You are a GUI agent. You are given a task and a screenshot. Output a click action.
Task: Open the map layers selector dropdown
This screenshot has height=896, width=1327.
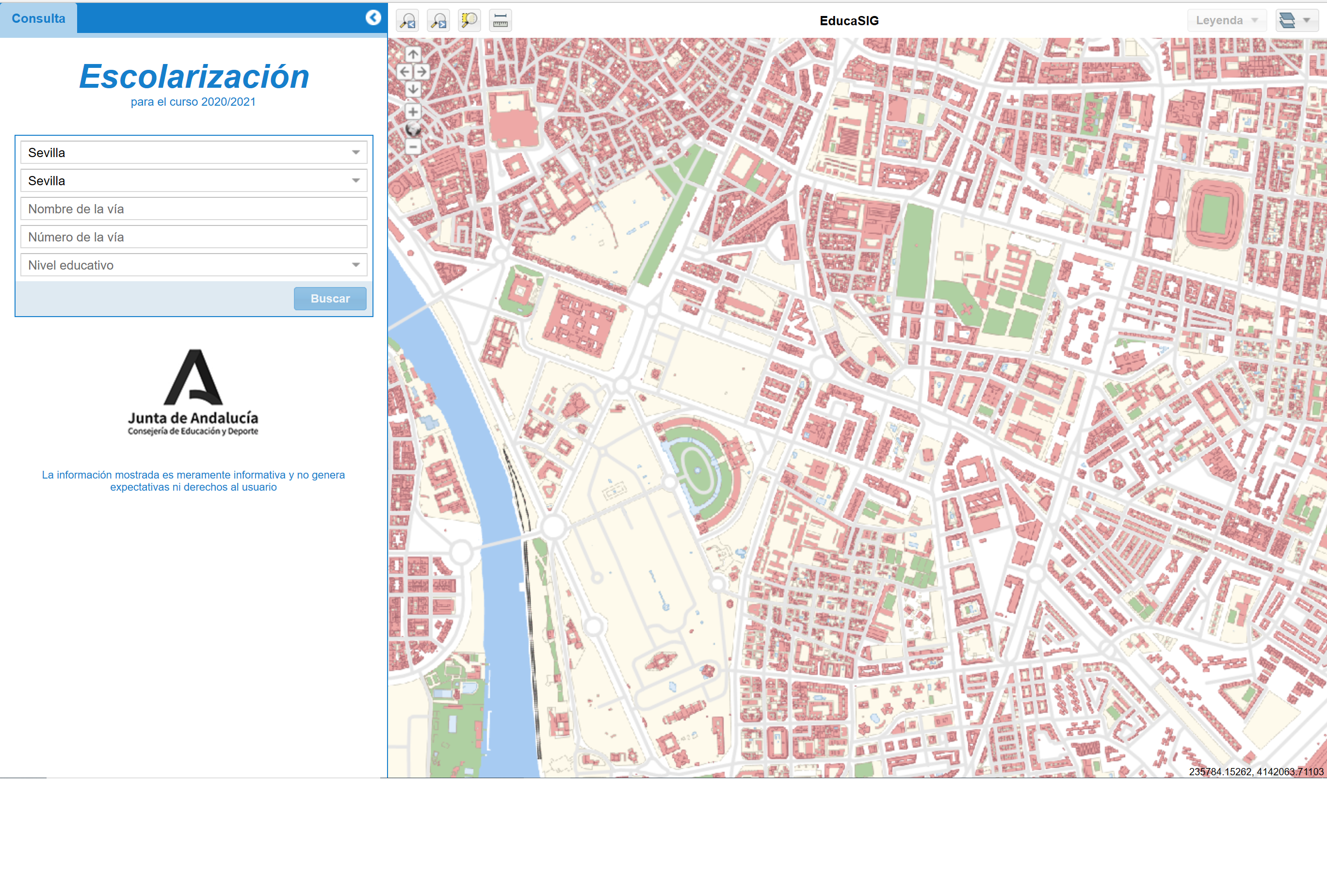pos(1296,20)
